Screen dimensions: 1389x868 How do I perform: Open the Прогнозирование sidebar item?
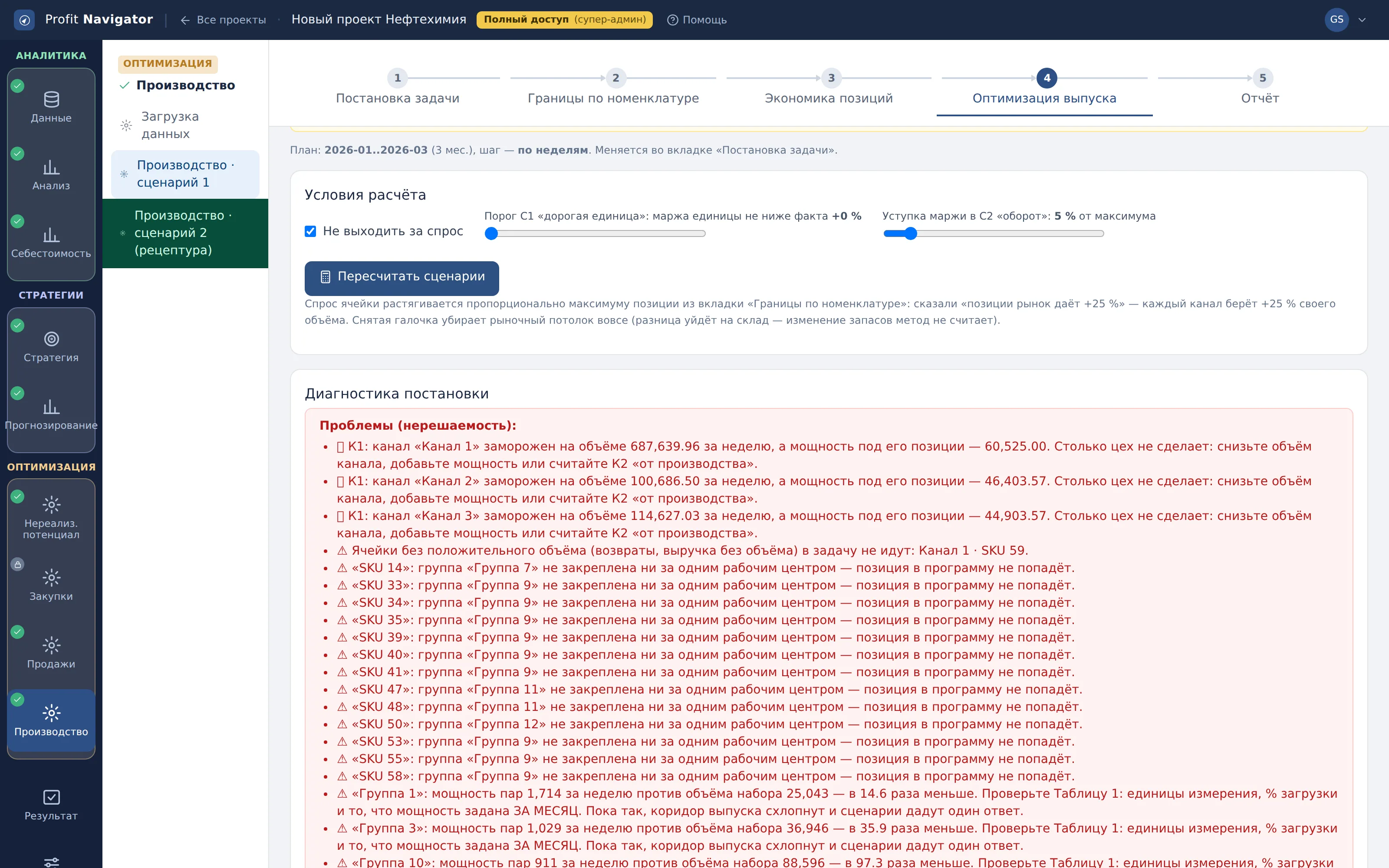[51, 415]
